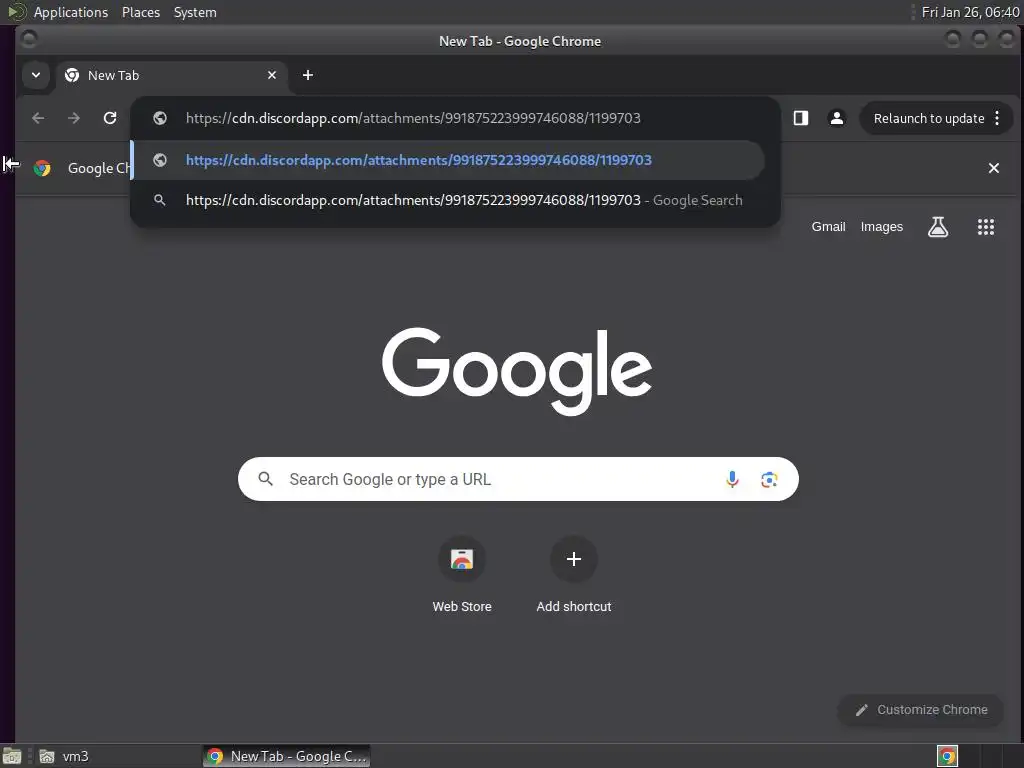Go back using the back arrow

pos(39,118)
